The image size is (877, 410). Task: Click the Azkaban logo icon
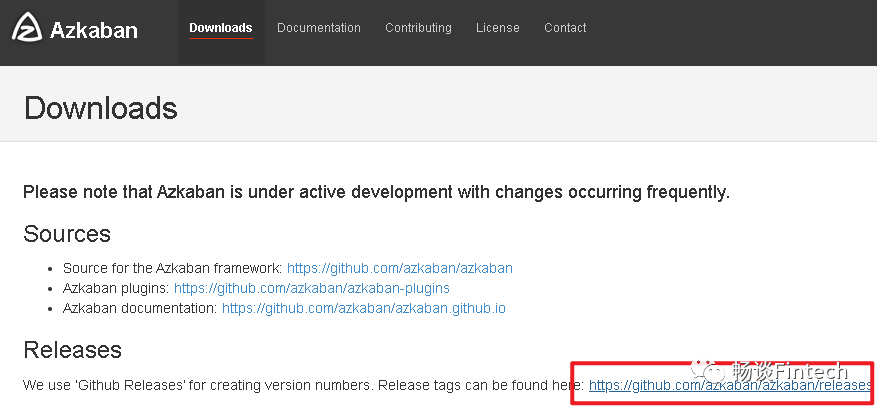(x=26, y=29)
